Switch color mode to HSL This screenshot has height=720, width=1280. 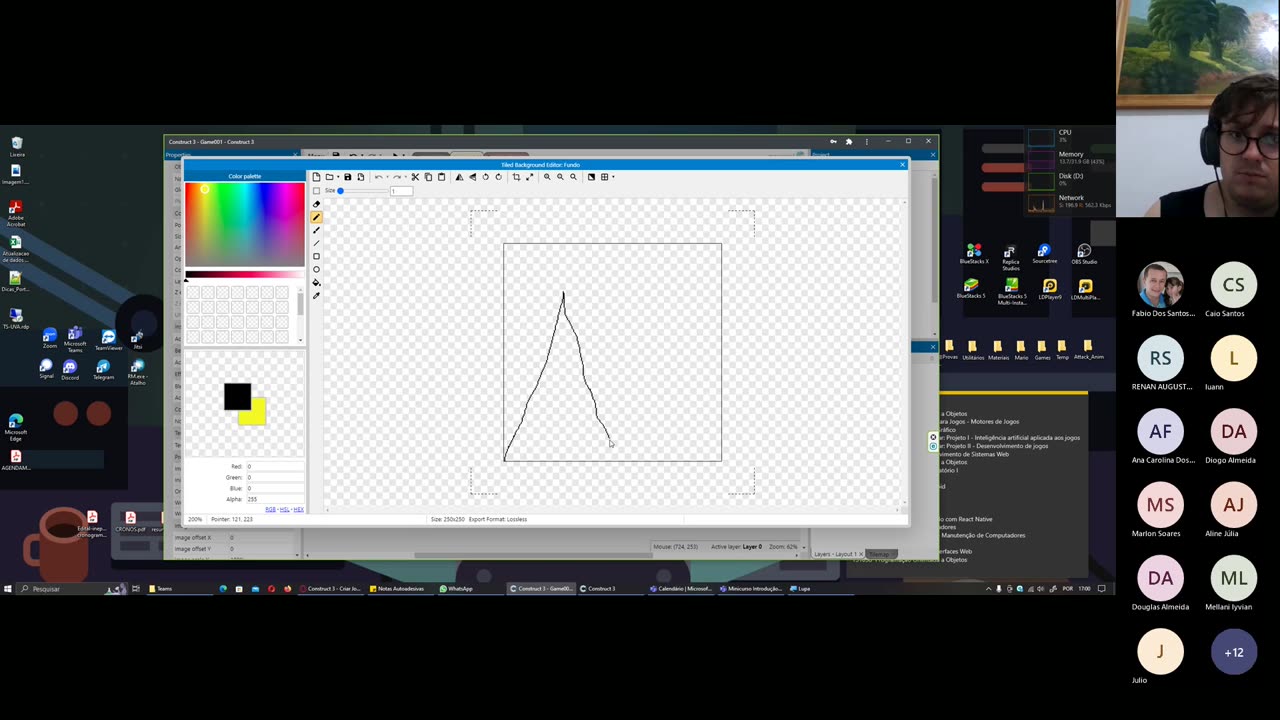point(284,509)
